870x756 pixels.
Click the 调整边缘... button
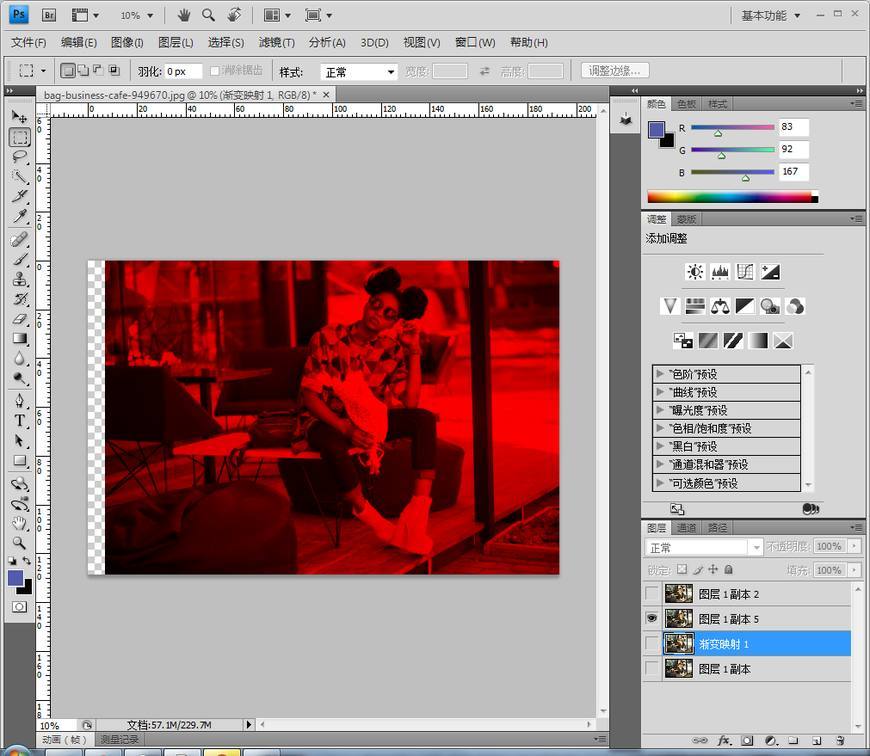point(616,71)
